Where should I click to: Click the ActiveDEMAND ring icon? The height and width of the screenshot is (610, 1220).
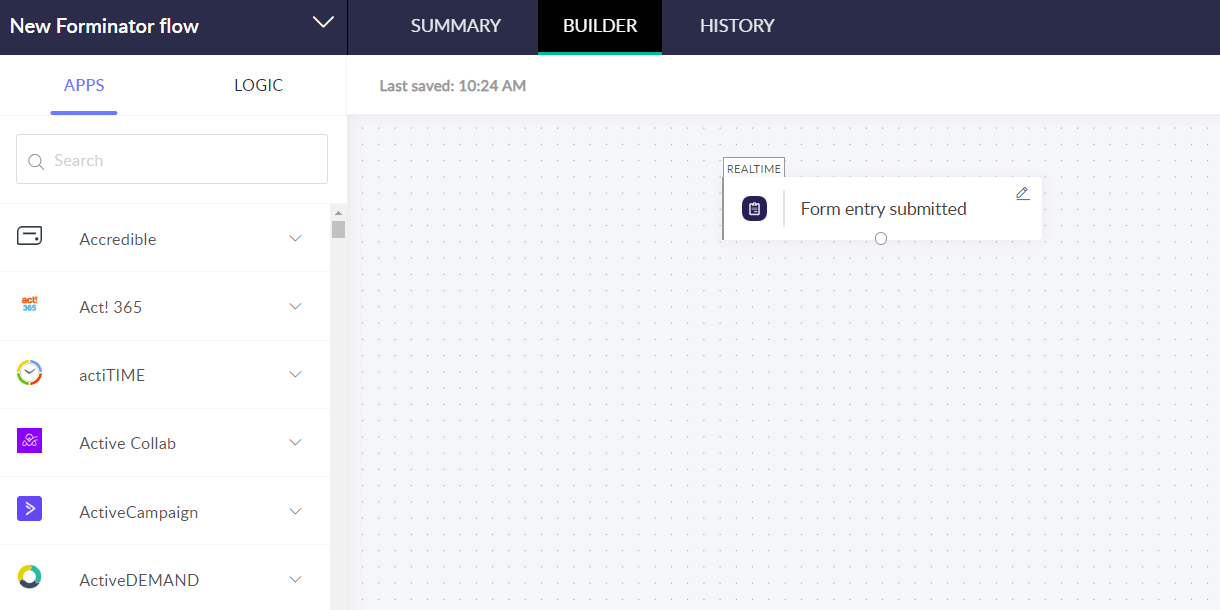point(29,577)
